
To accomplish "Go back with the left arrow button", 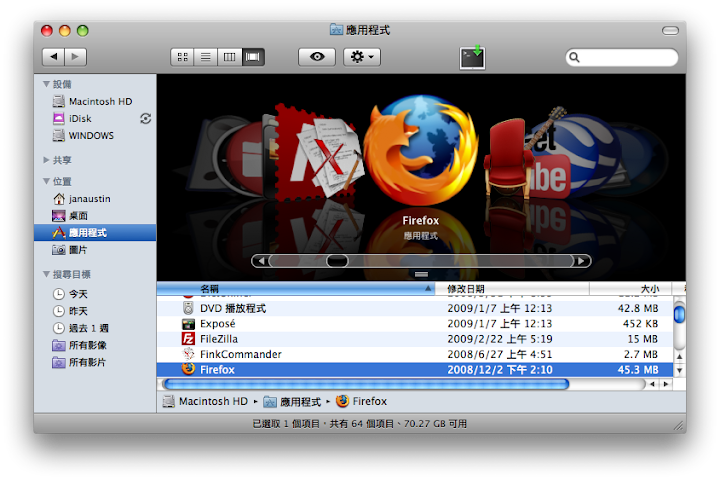I will [53, 57].
